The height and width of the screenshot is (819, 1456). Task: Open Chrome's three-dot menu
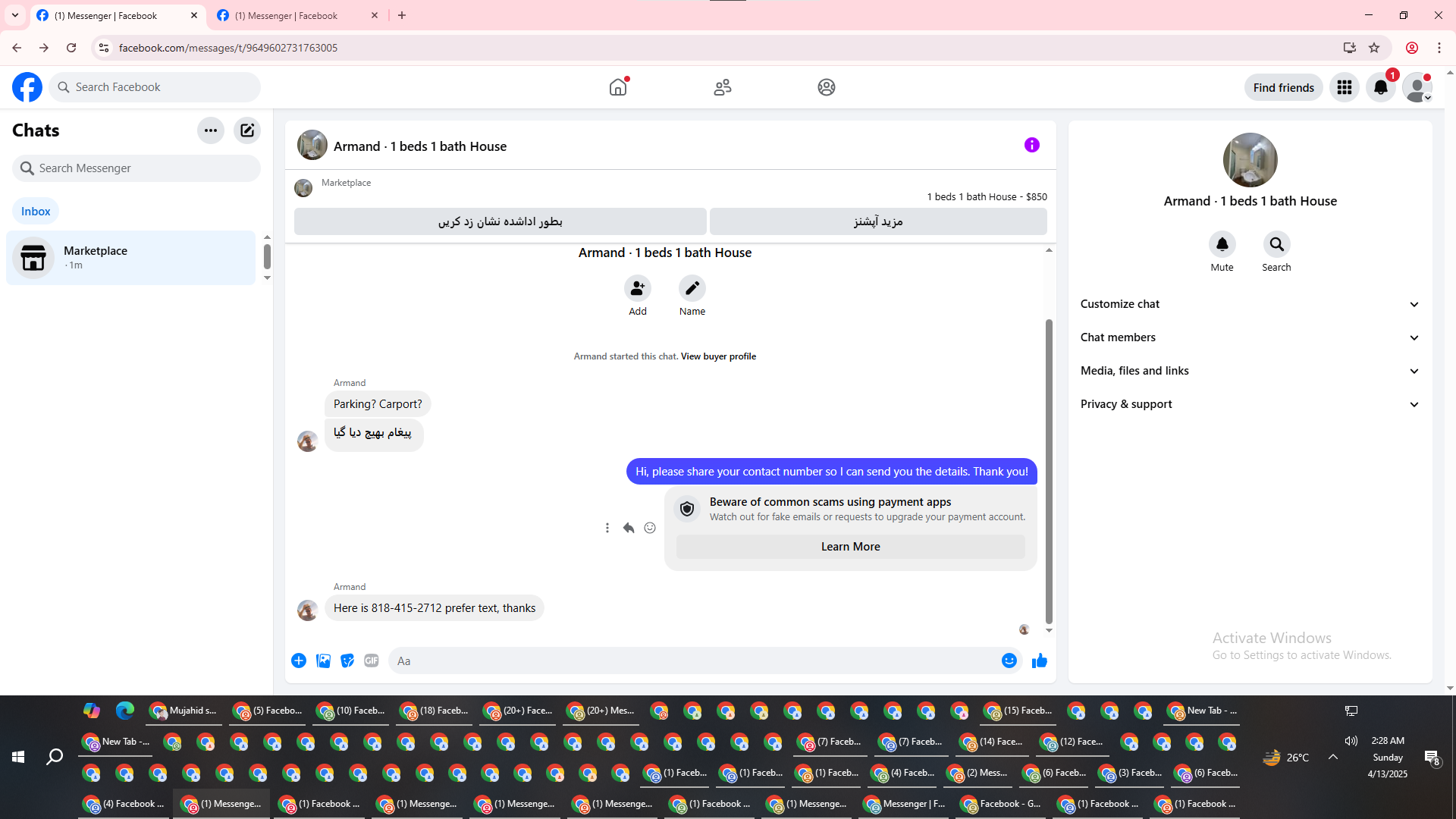point(1439,48)
